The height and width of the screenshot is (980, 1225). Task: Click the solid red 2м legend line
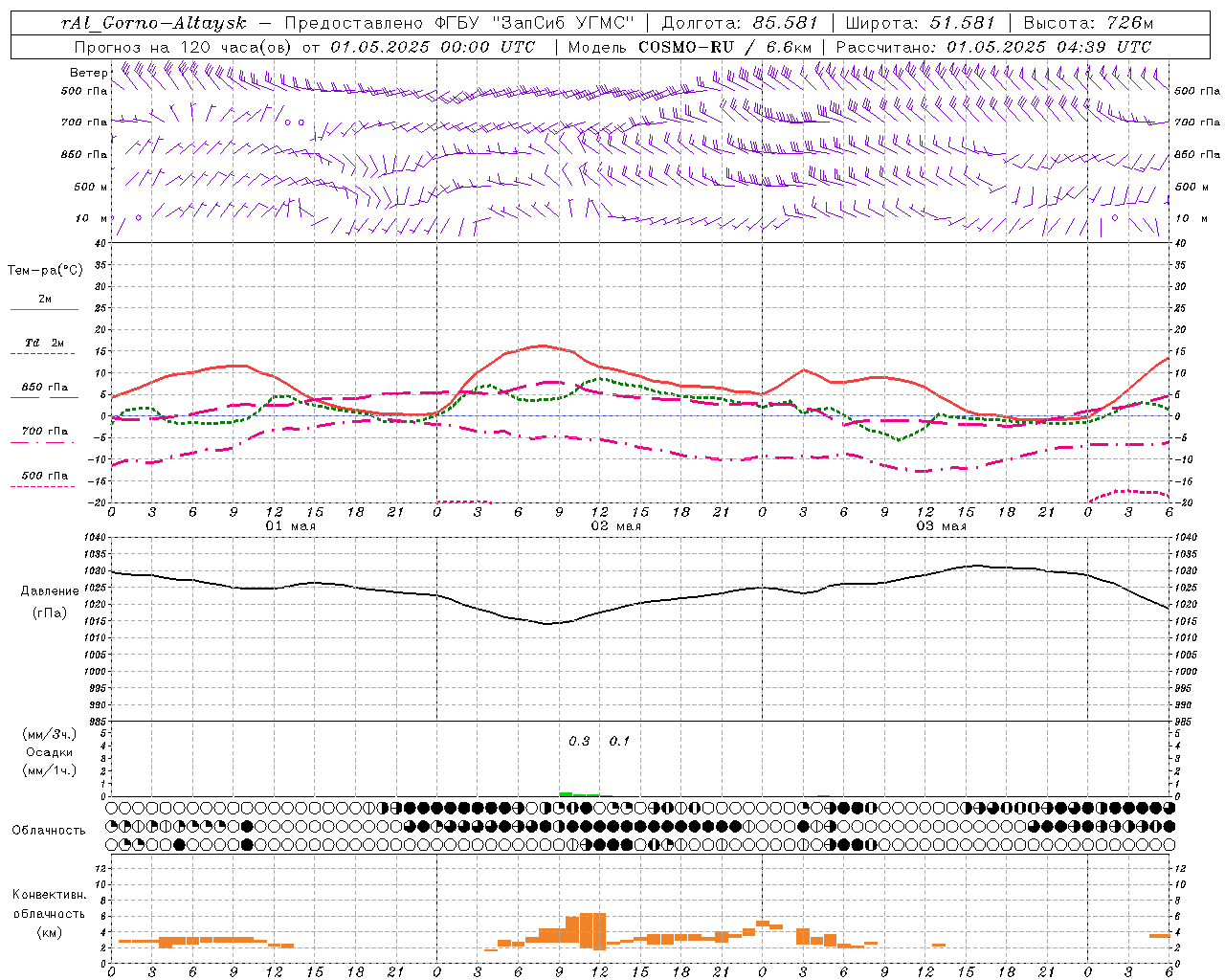(44, 309)
